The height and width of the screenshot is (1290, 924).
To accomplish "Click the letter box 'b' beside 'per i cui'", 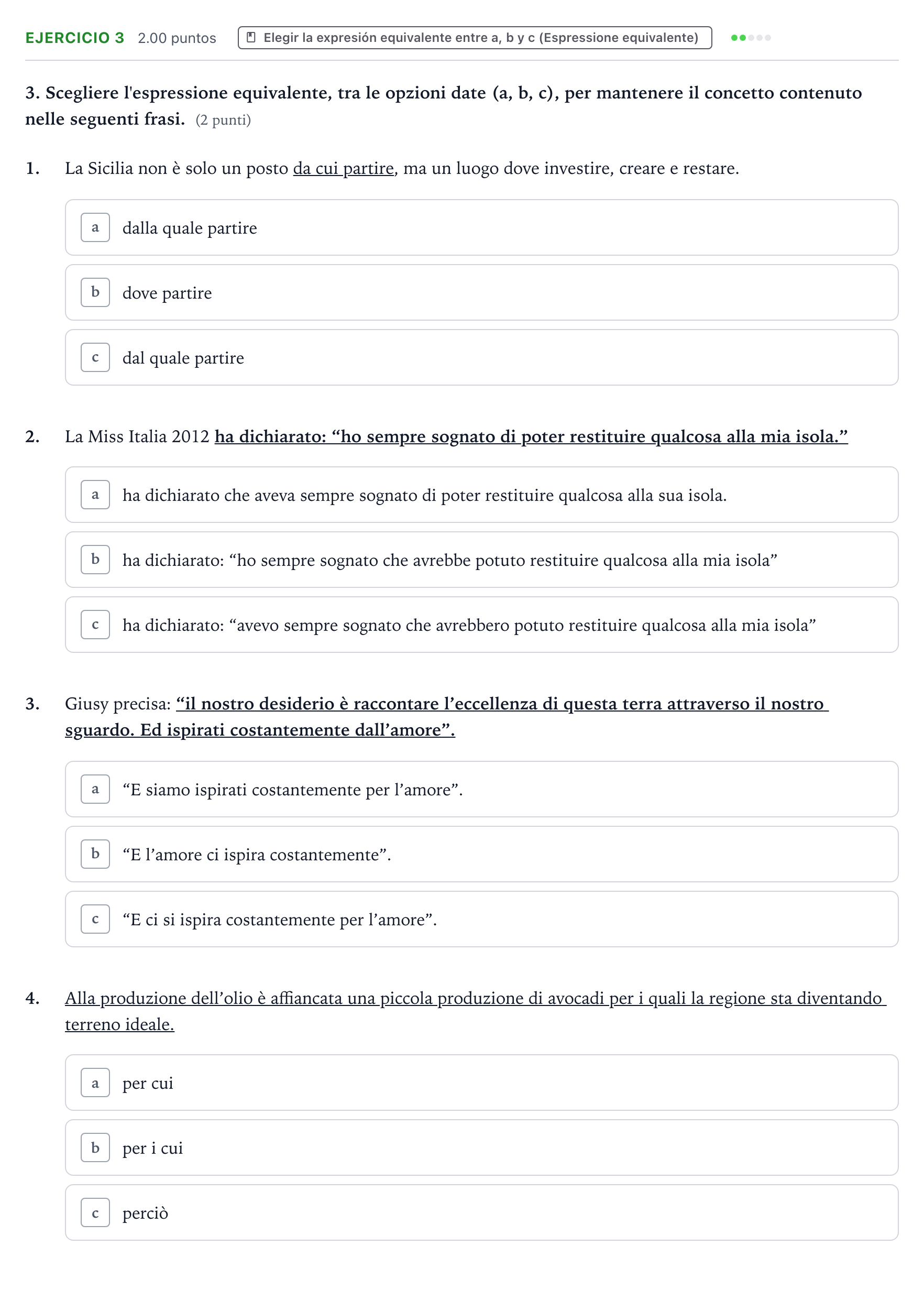I will click(x=95, y=1148).
